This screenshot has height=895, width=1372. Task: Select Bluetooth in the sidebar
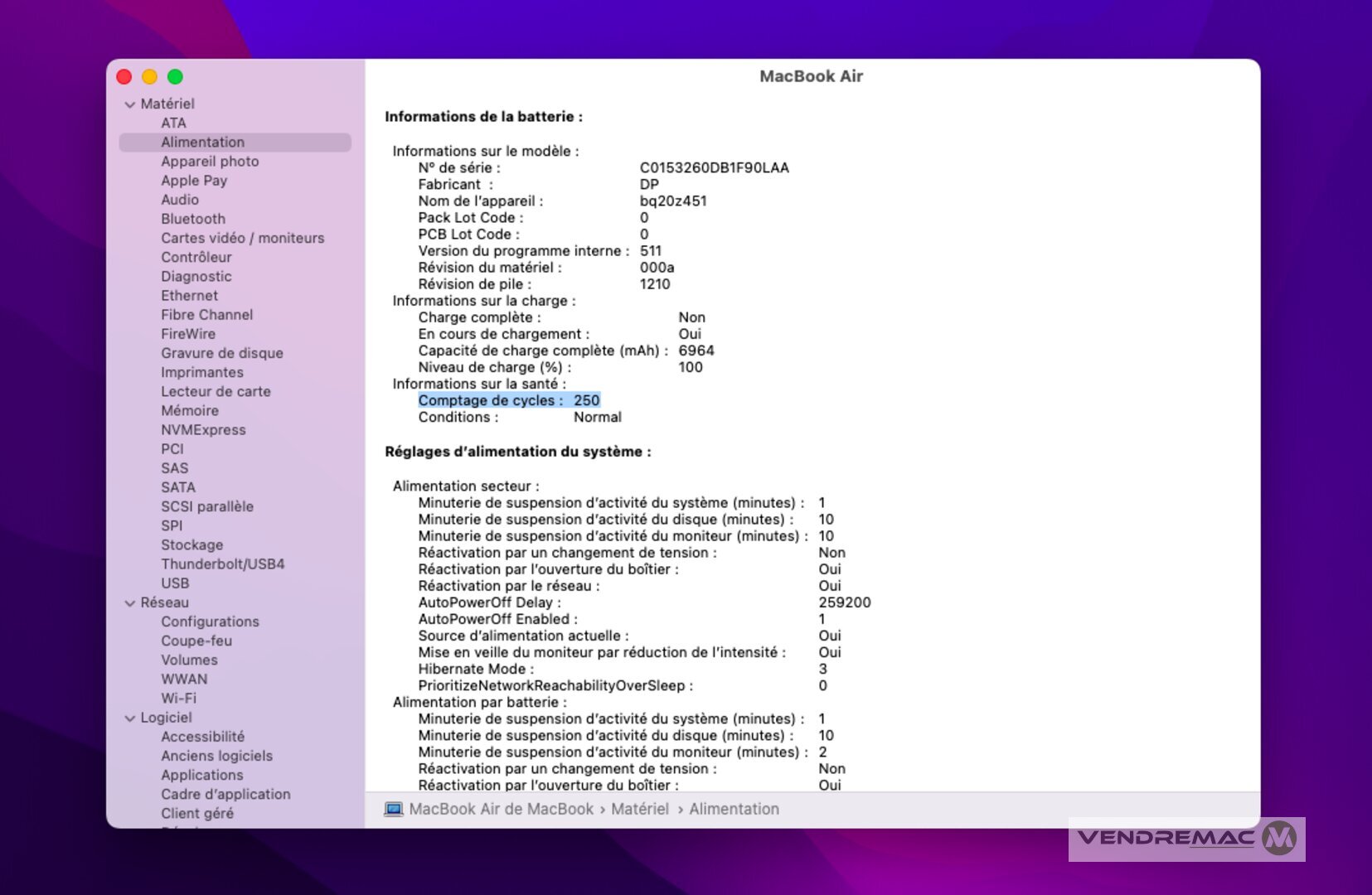coord(193,219)
